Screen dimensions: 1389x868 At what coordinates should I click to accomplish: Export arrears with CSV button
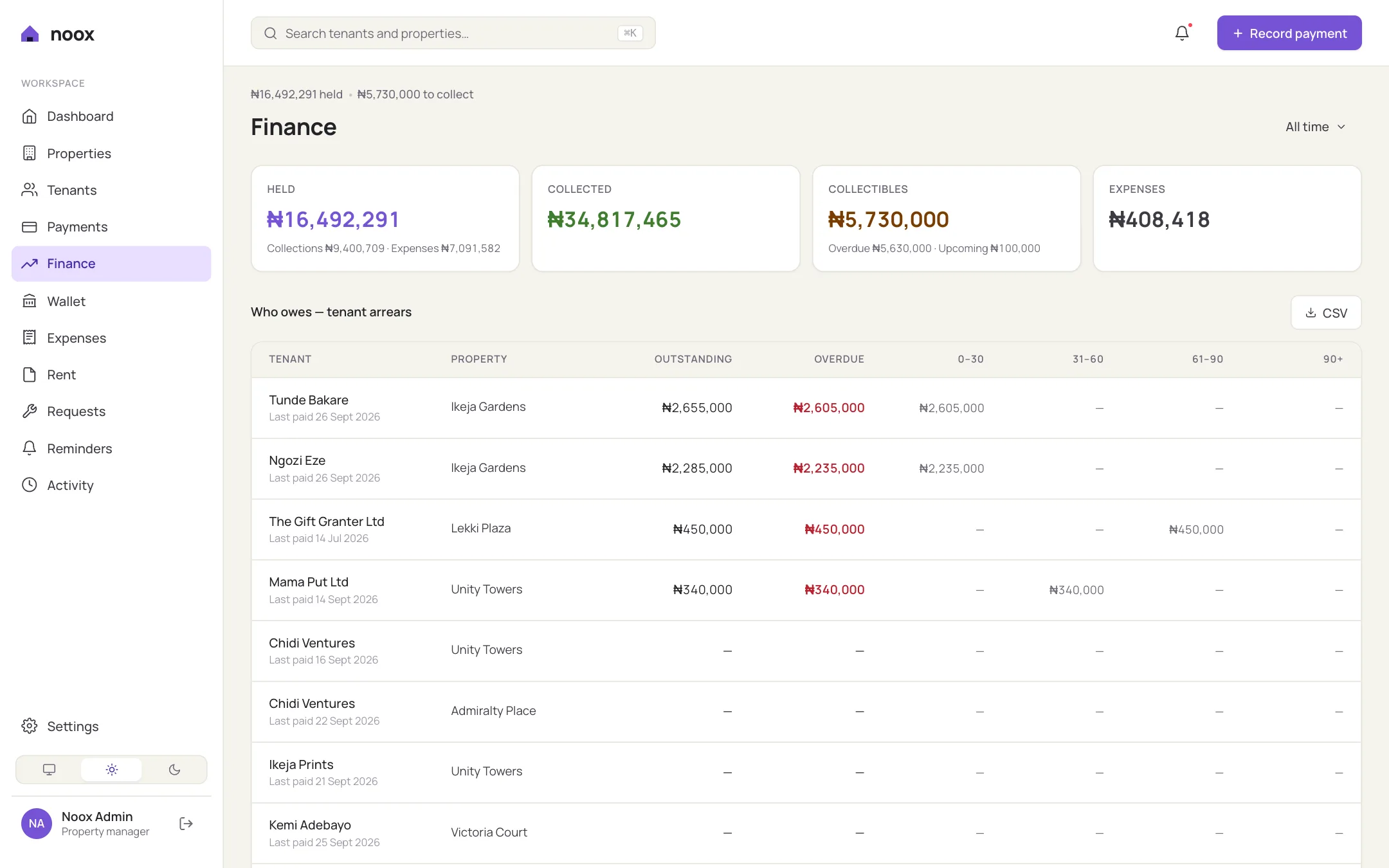click(1326, 313)
